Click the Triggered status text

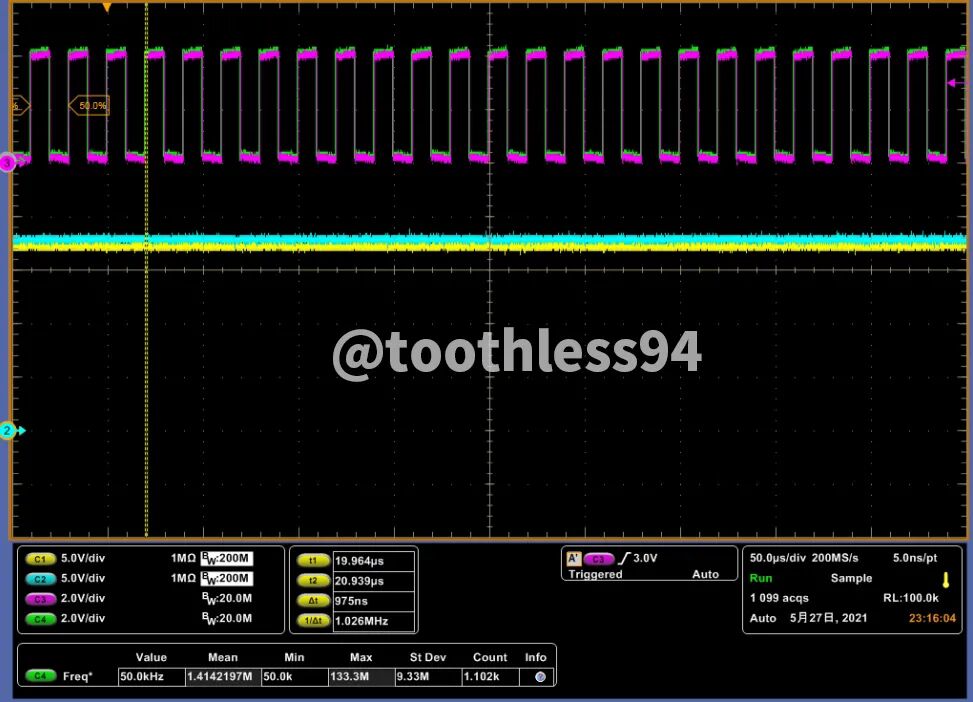(x=595, y=574)
